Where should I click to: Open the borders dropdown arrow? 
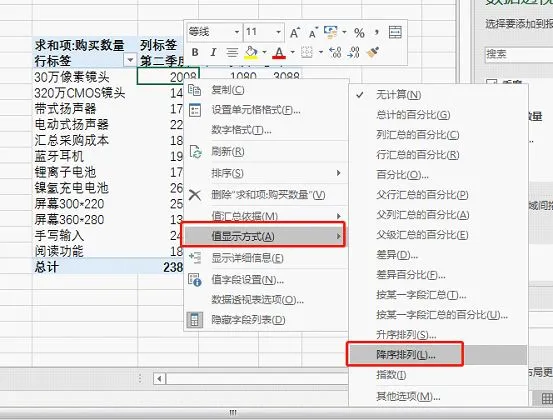point(321,53)
